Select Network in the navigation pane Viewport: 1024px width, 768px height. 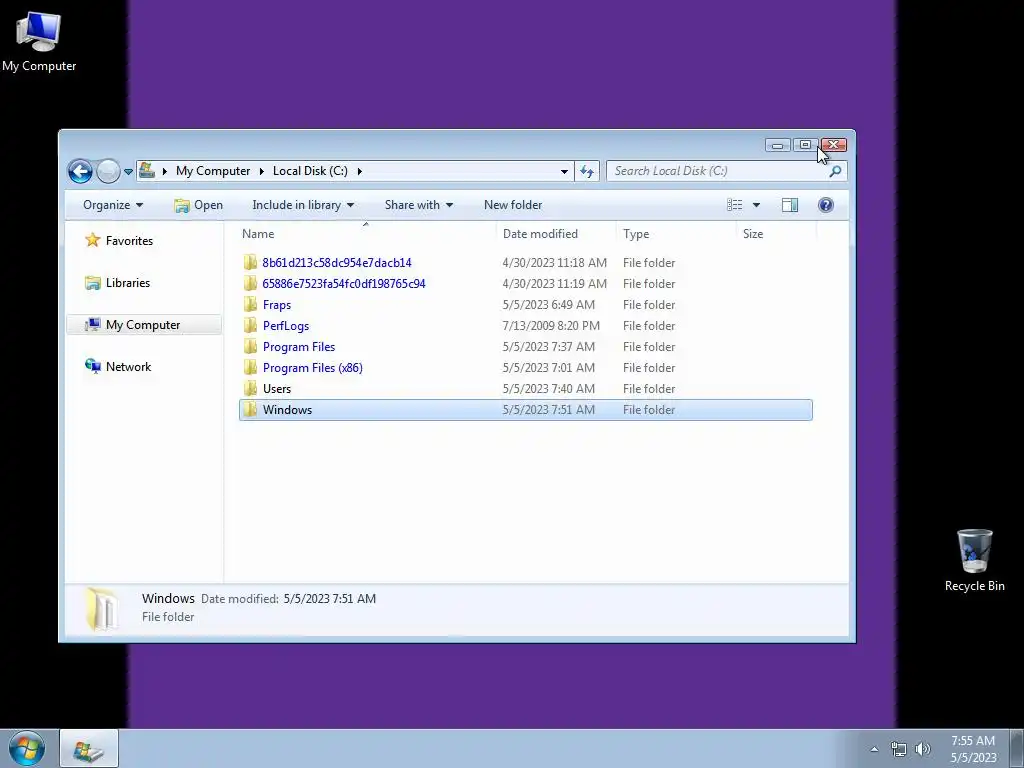(128, 367)
